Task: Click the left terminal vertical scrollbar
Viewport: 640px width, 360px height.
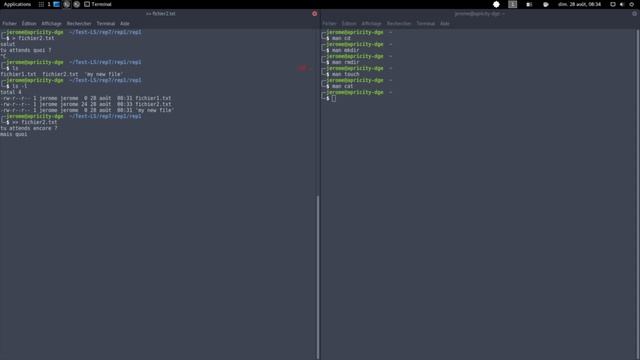Action: 318,277
